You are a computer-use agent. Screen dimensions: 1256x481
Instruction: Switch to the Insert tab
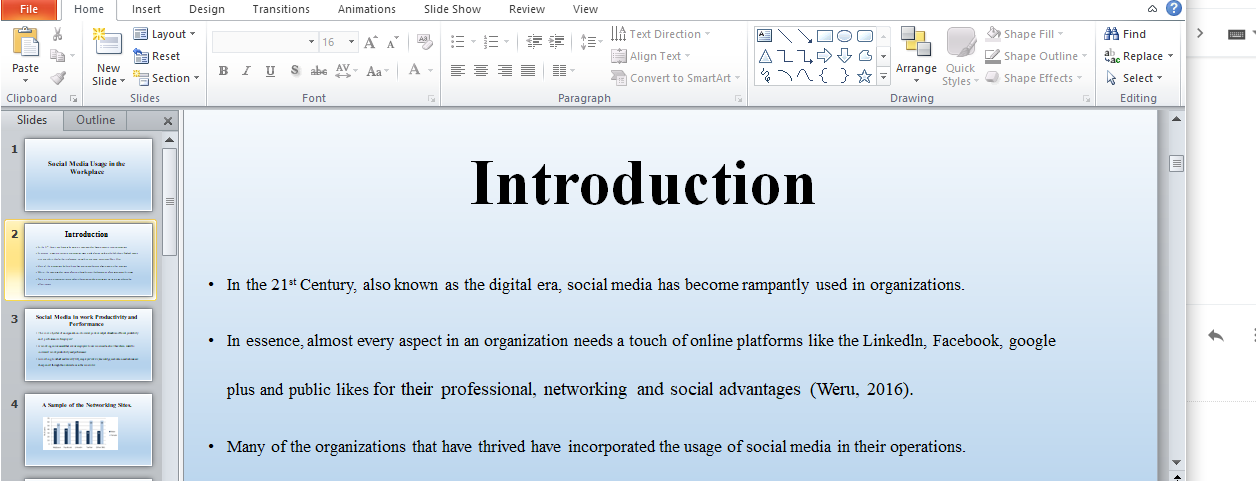(146, 9)
